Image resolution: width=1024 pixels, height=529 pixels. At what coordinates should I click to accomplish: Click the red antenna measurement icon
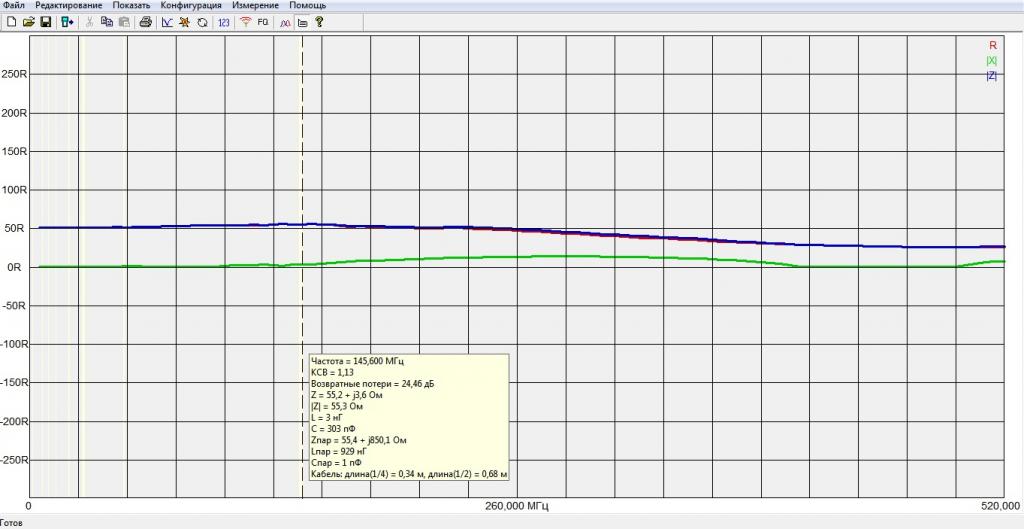[x=246, y=22]
